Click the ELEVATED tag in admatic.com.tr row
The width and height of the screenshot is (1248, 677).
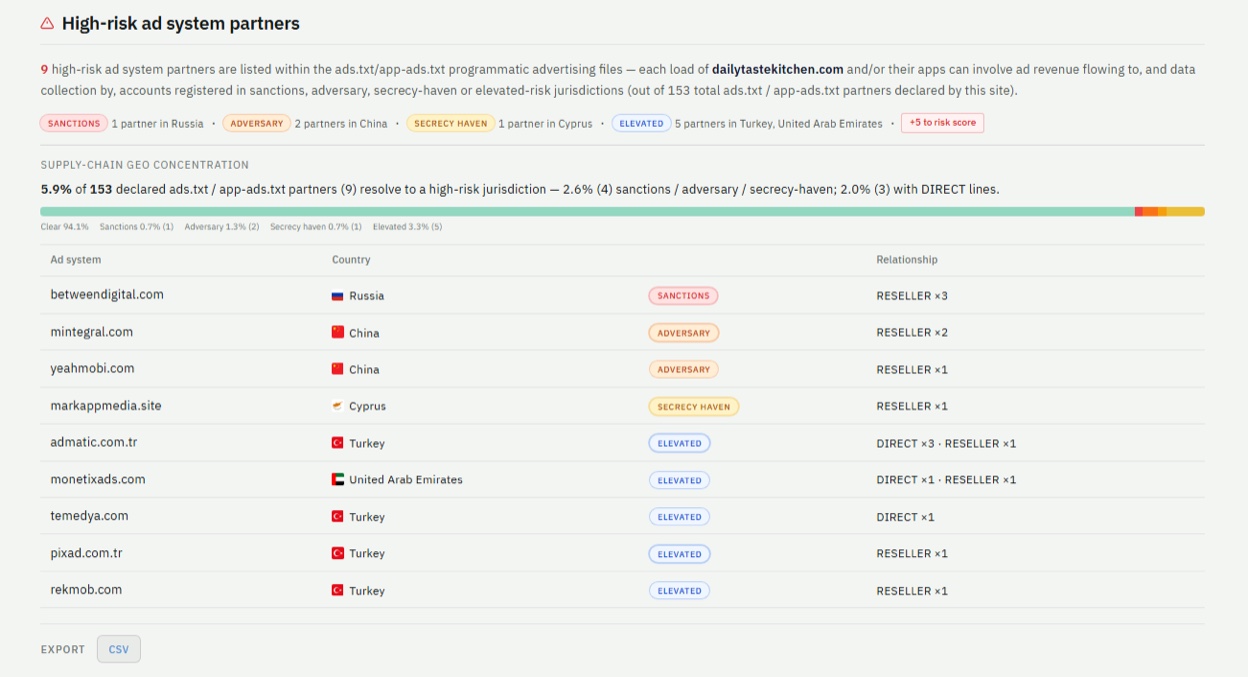tap(679, 443)
